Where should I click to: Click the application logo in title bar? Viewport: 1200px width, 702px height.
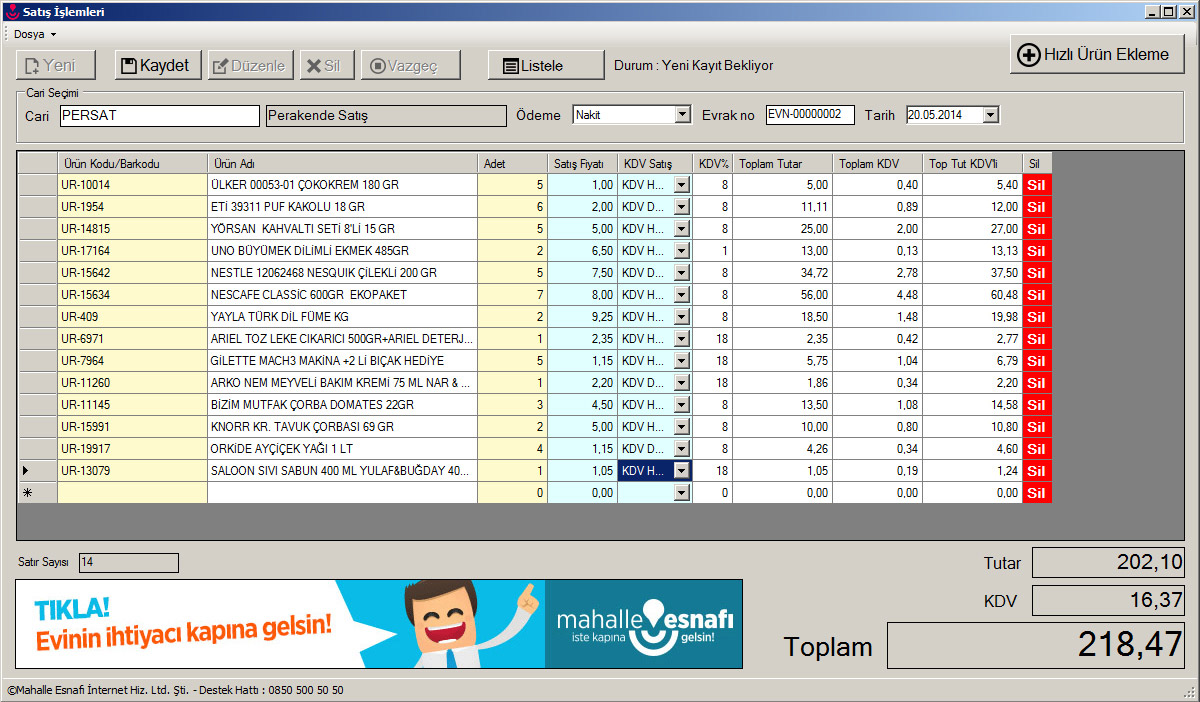pyautogui.click(x=12, y=12)
